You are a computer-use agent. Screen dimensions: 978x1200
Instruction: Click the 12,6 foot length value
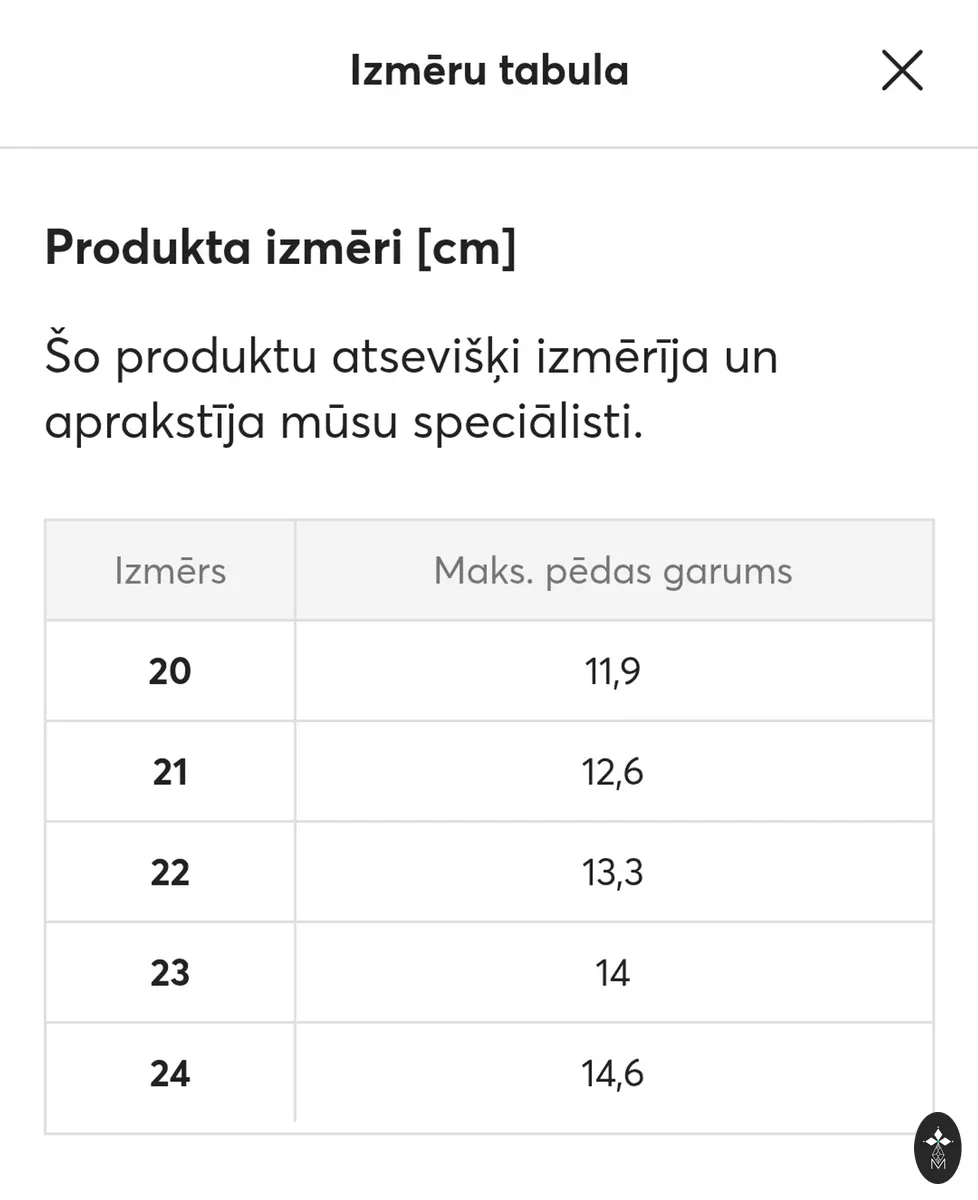(x=613, y=772)
